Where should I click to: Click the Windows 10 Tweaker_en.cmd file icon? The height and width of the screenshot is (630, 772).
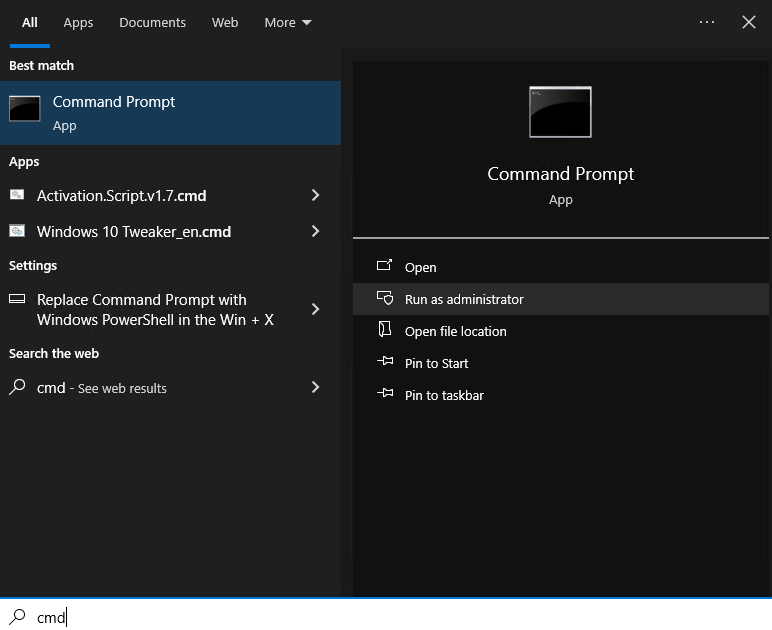17,231
